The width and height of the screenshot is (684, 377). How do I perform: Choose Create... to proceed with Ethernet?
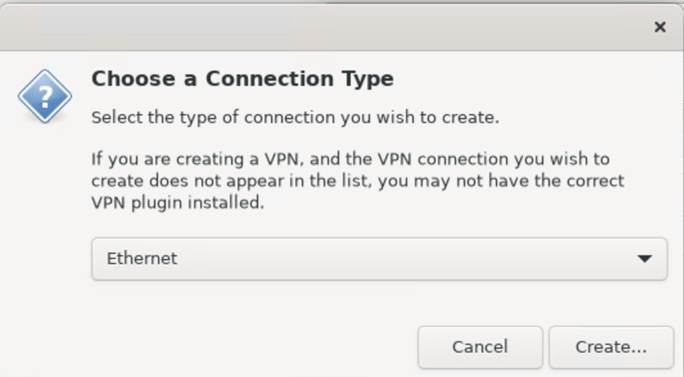[x=611, y=347]
